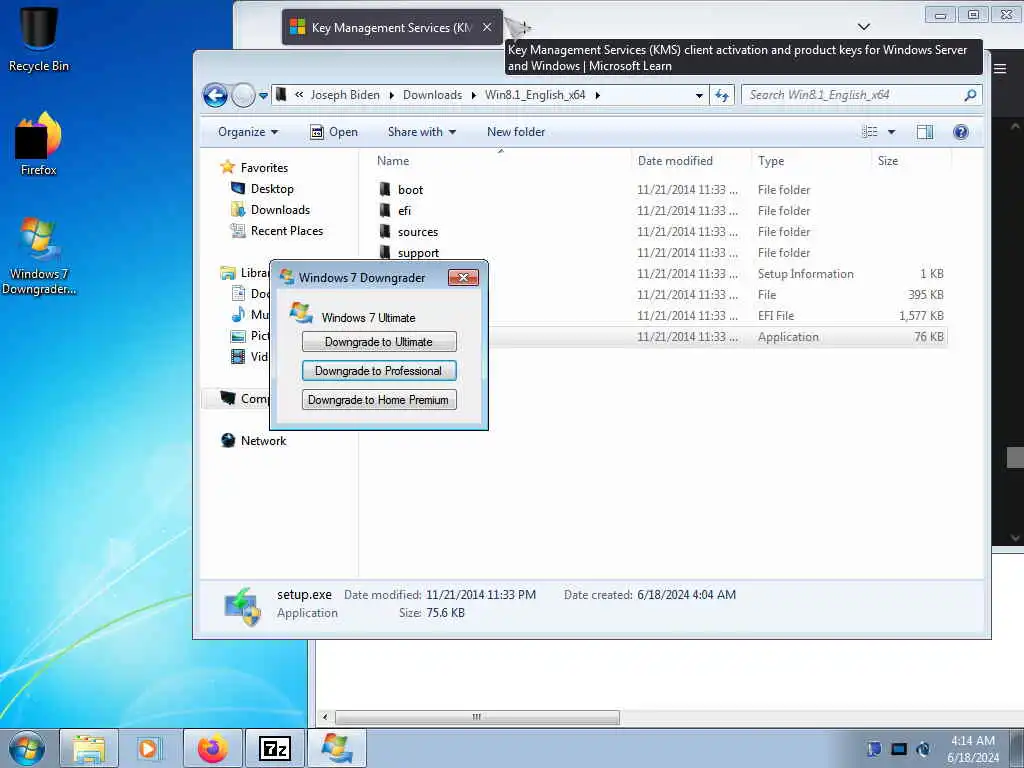Open recent locations dropdown next to forward button
Image resolution: width=1024 pixels, height=768 pixels.
tap(263, 95)
